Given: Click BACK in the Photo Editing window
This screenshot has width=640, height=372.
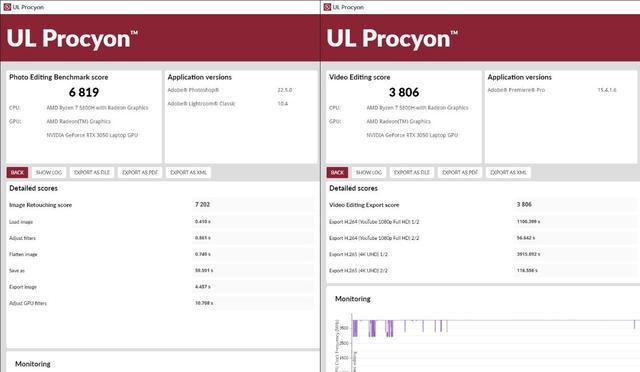Looking at the screenshot, I should tap(17, 172).
